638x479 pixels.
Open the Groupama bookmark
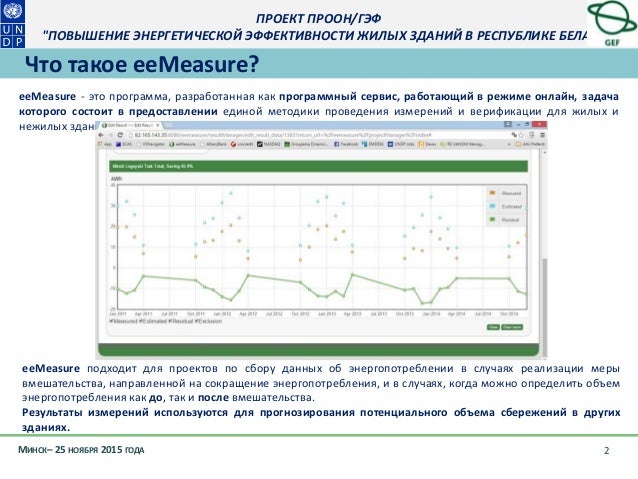[x=307, y=144]
